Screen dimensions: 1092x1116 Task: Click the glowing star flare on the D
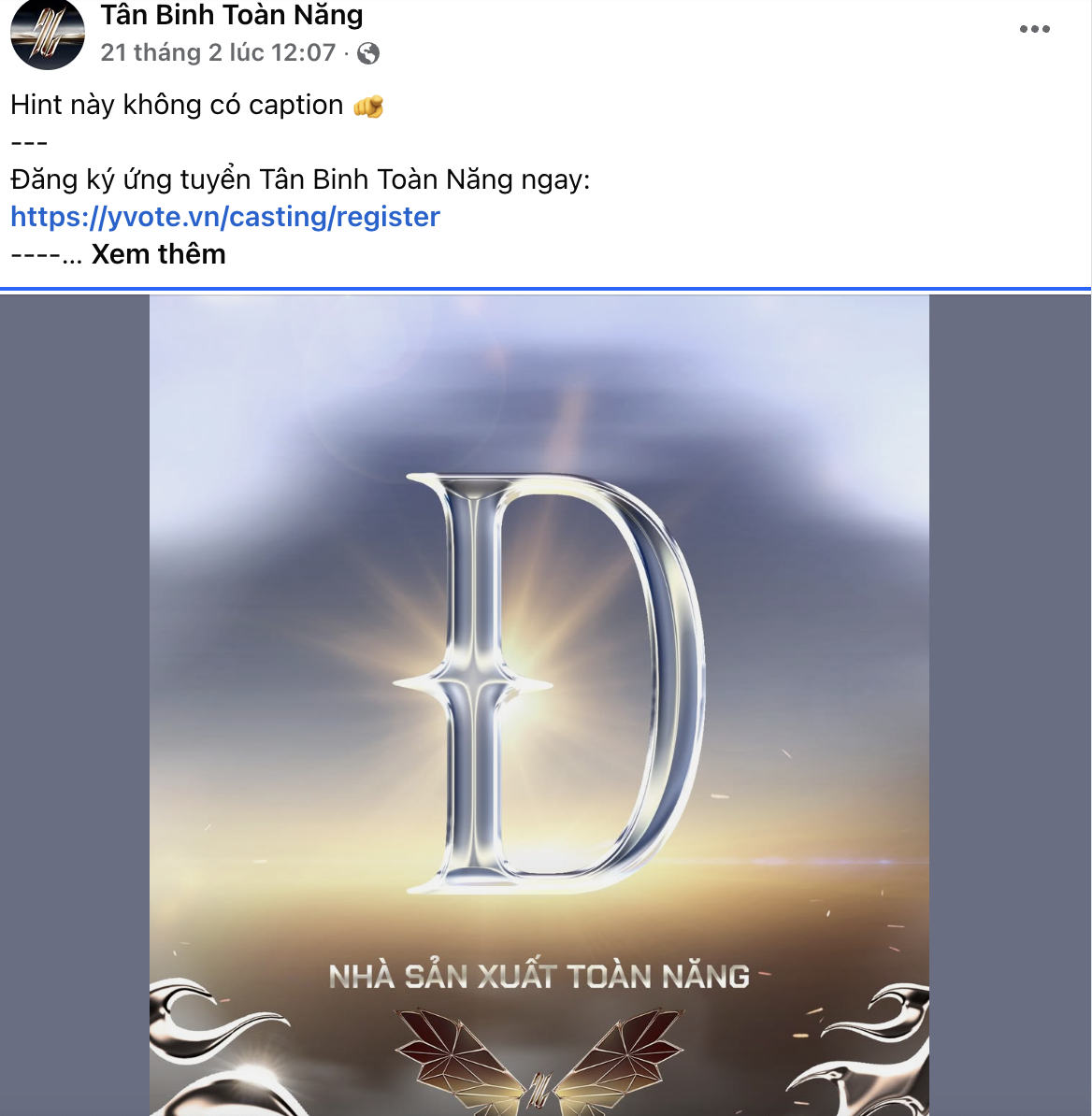point(473,685)
